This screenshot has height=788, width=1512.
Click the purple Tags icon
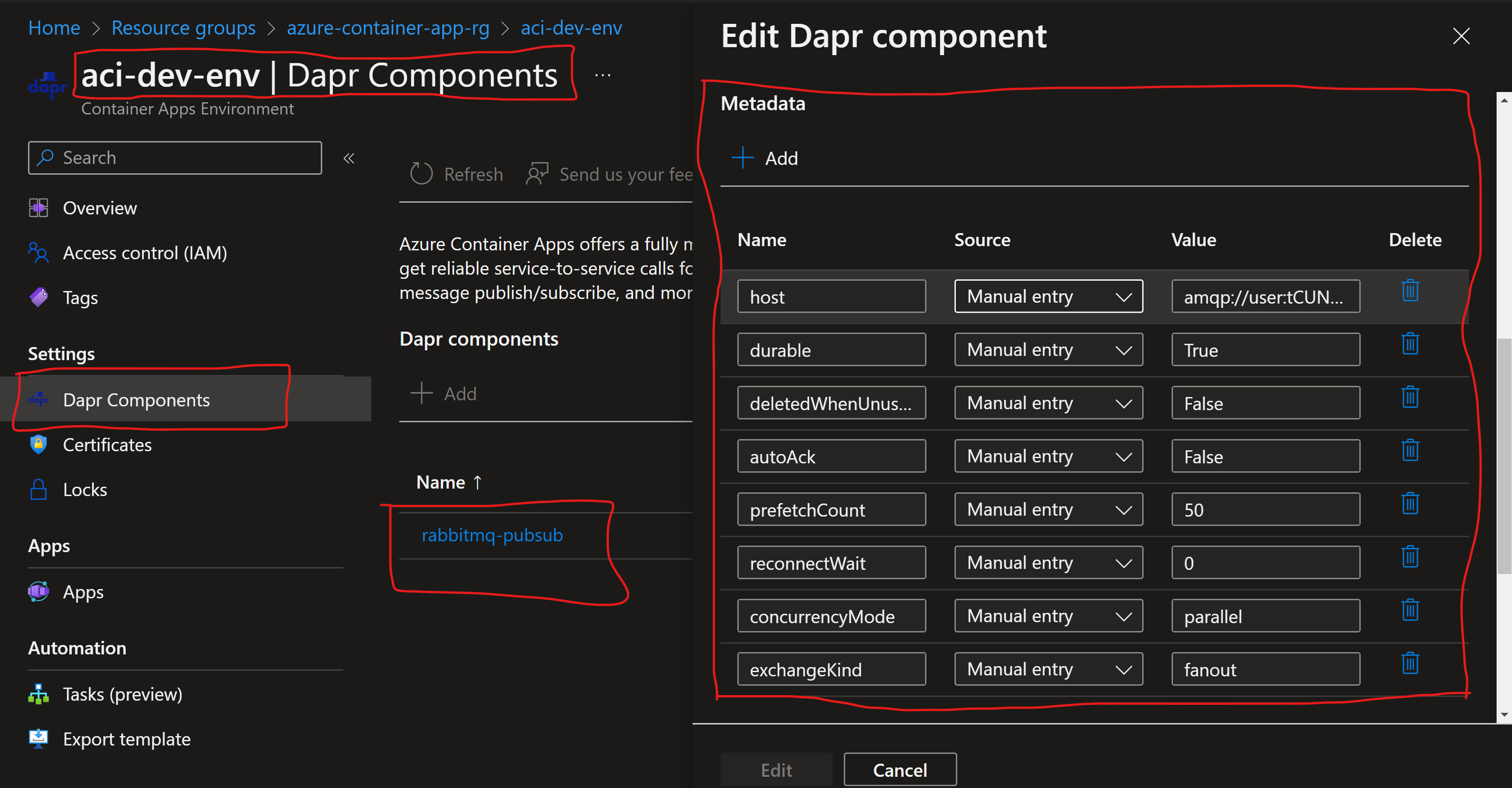click(x=38, y=297)
